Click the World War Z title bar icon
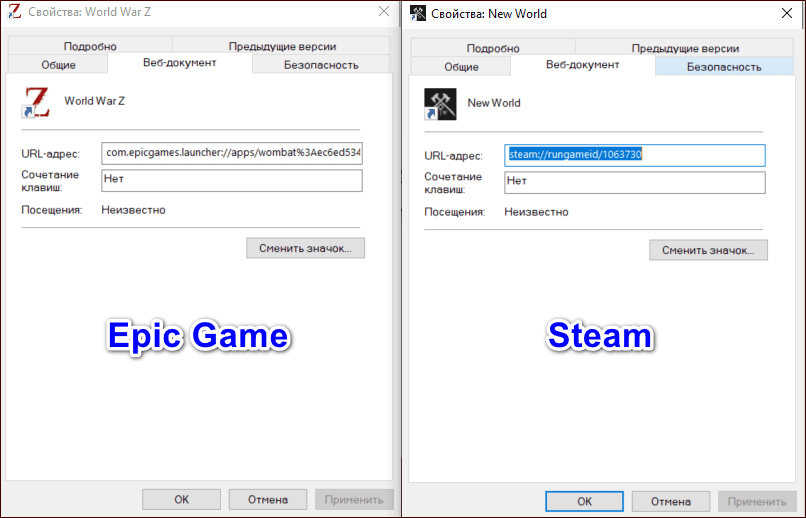 coord(13,11)
